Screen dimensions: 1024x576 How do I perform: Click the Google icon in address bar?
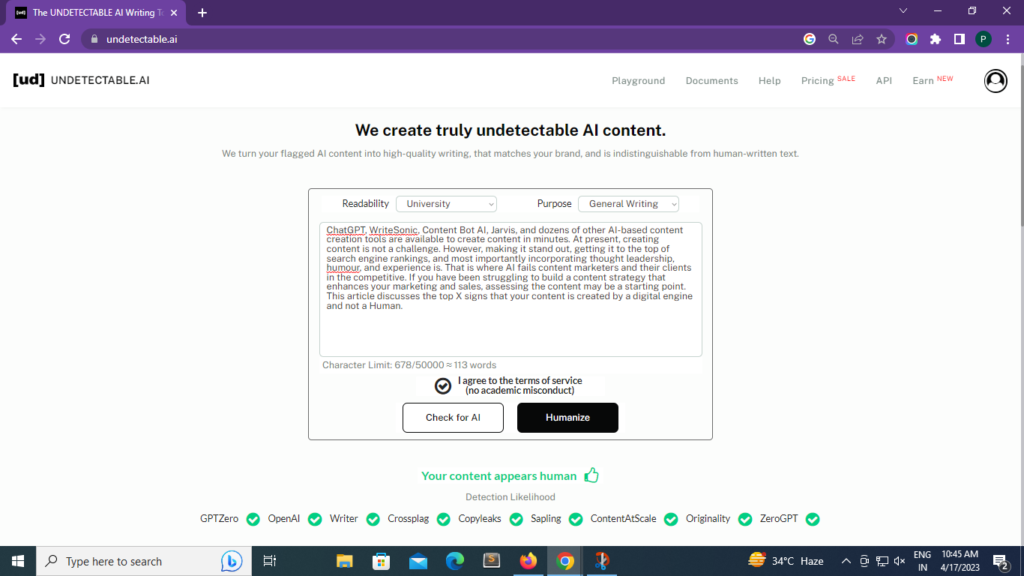(x=809, y=39)
